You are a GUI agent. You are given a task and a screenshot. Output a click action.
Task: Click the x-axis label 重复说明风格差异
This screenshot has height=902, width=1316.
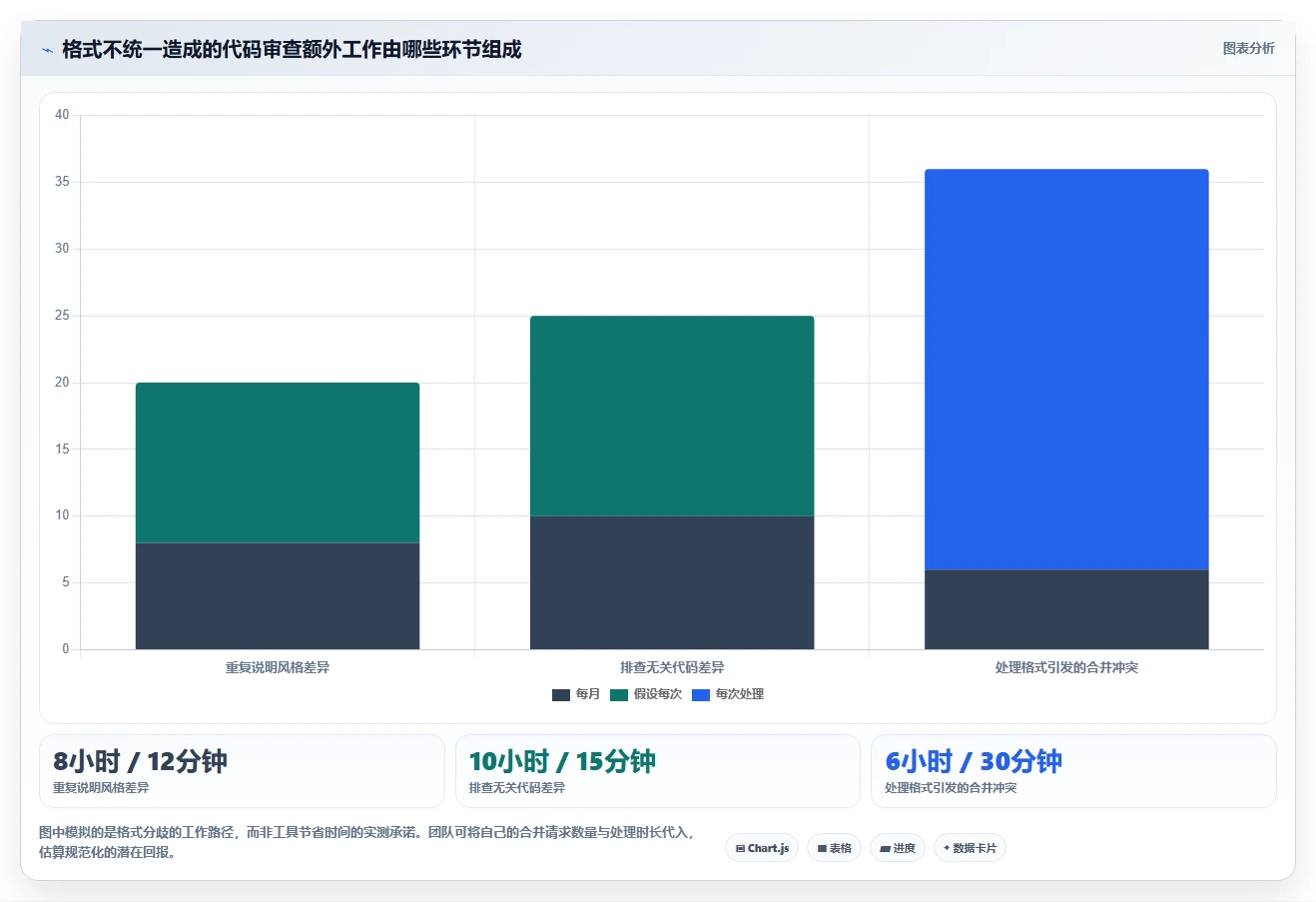(x=278, y=667)
